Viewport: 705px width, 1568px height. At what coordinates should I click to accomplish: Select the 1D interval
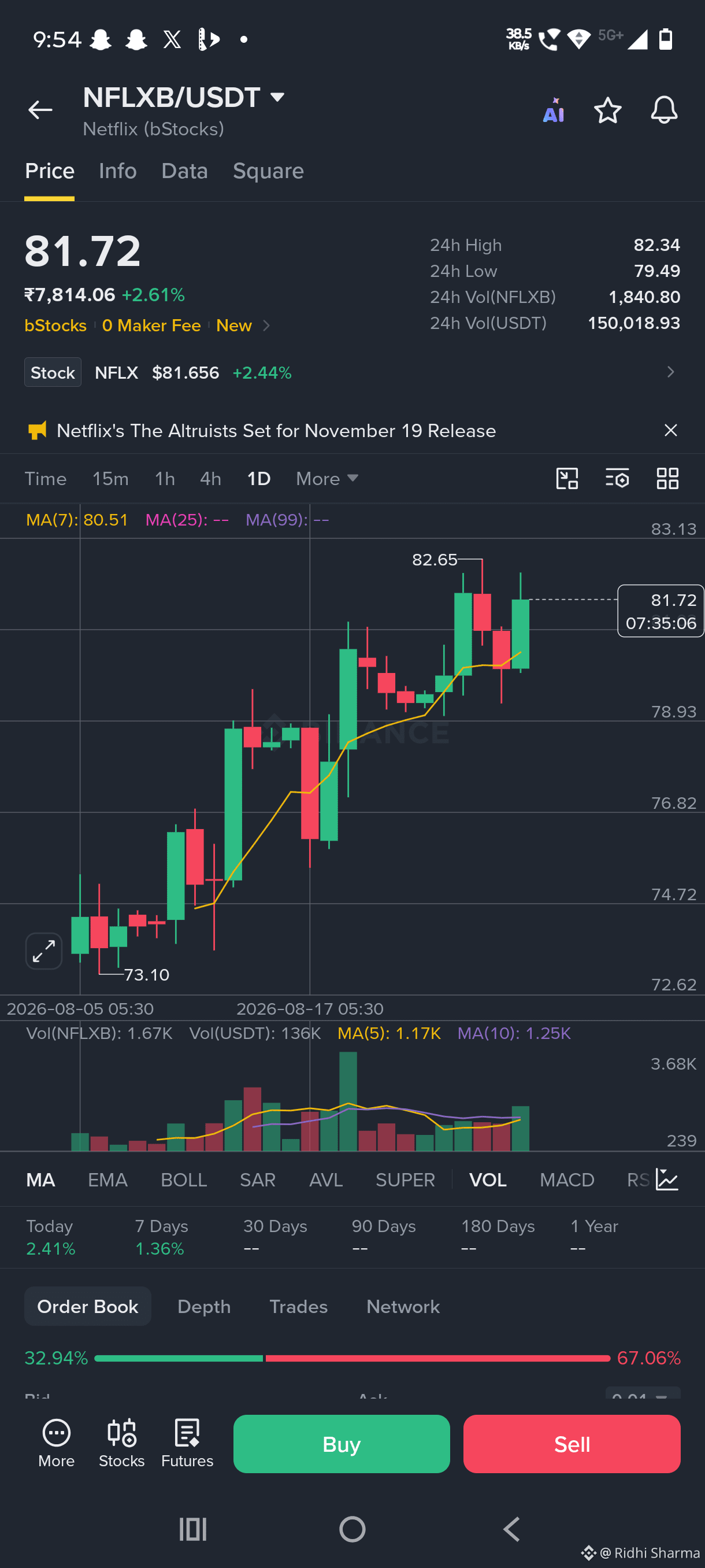click(x=258, y=479)
